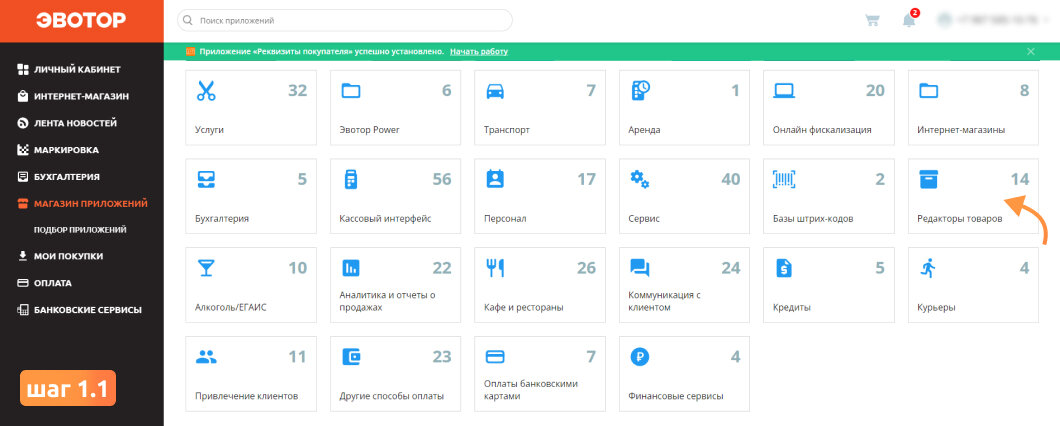Click the Онлайн фискализация category label
This screenshot has width=1060, height=426.
tap(822, 130)
